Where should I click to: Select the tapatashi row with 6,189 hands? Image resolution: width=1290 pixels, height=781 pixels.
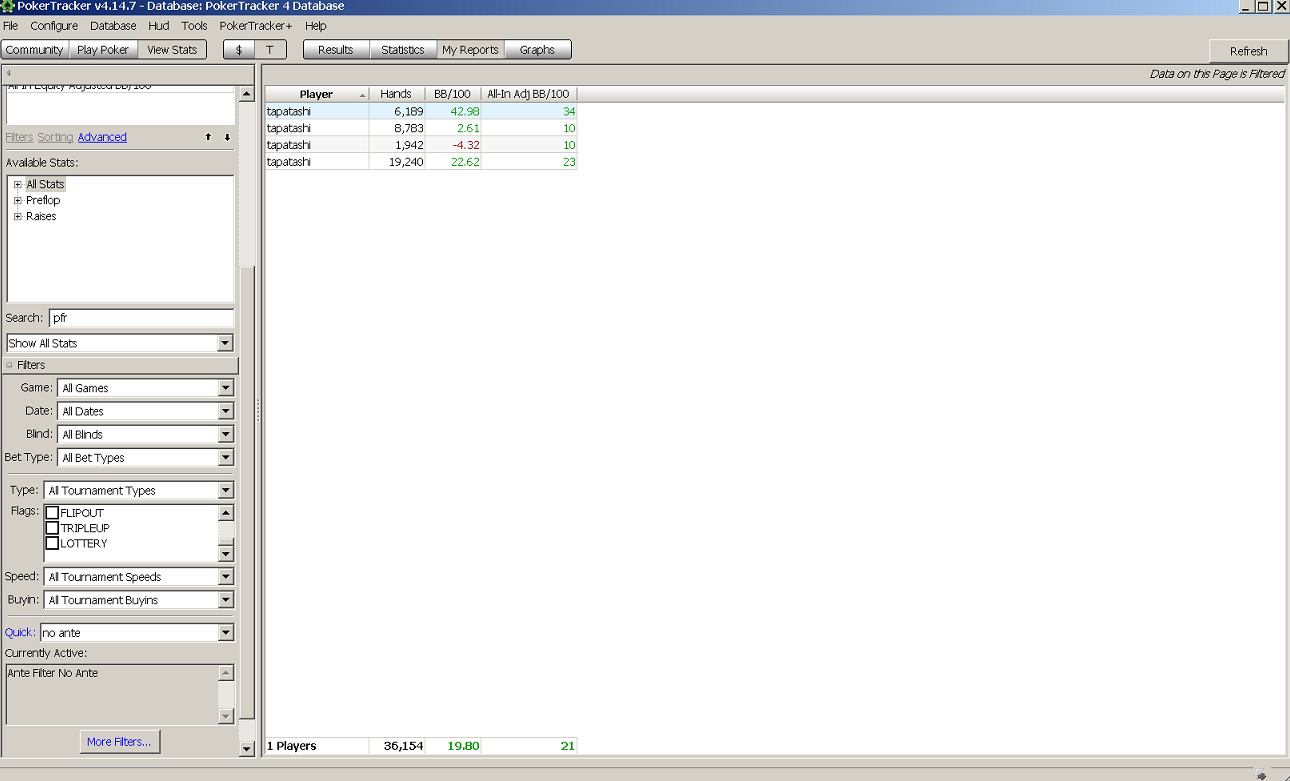click(421, 111)
